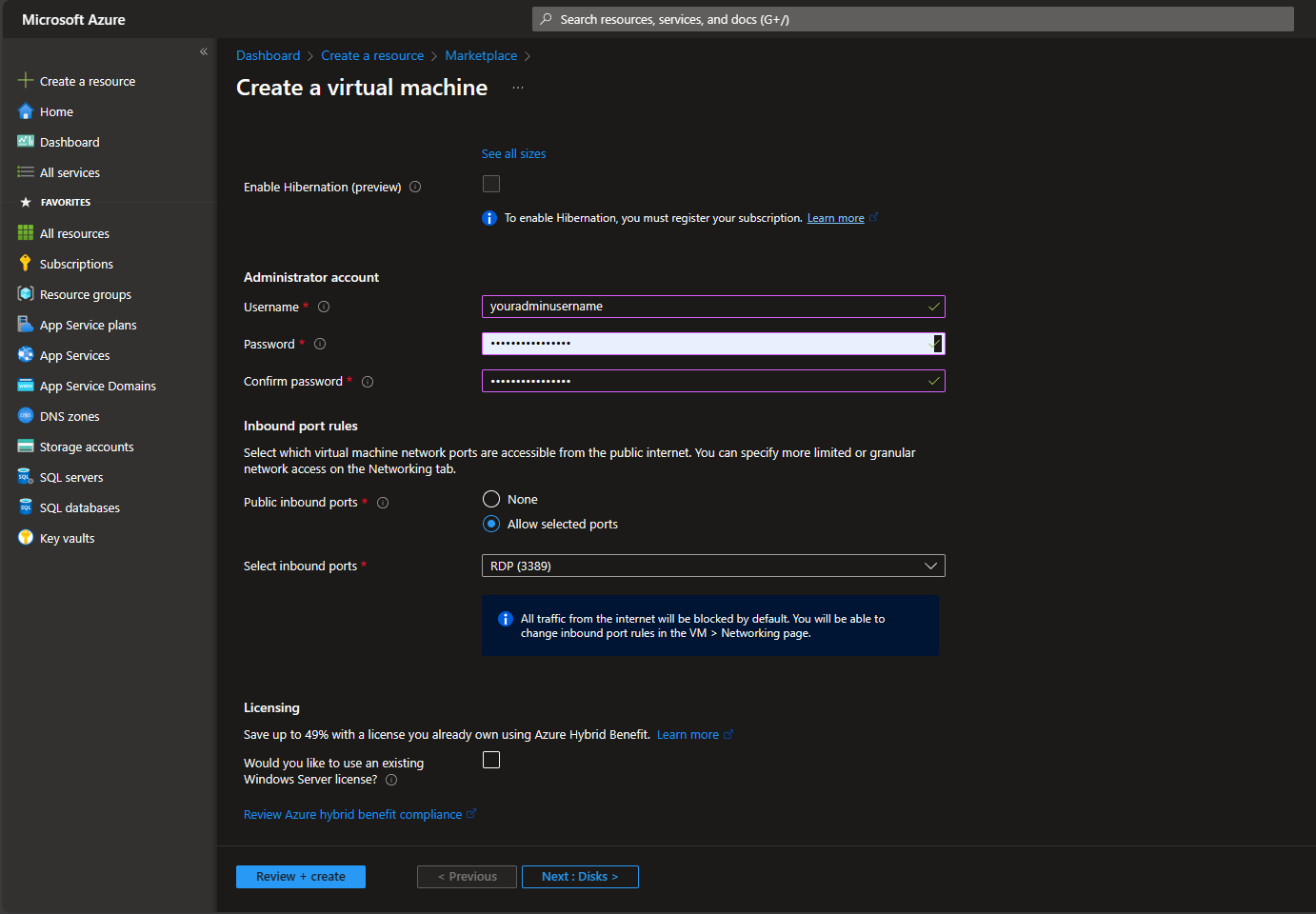Check existing Windows Server license box
The width and height of the screenshot is (1316, 914).
point(491,760)
